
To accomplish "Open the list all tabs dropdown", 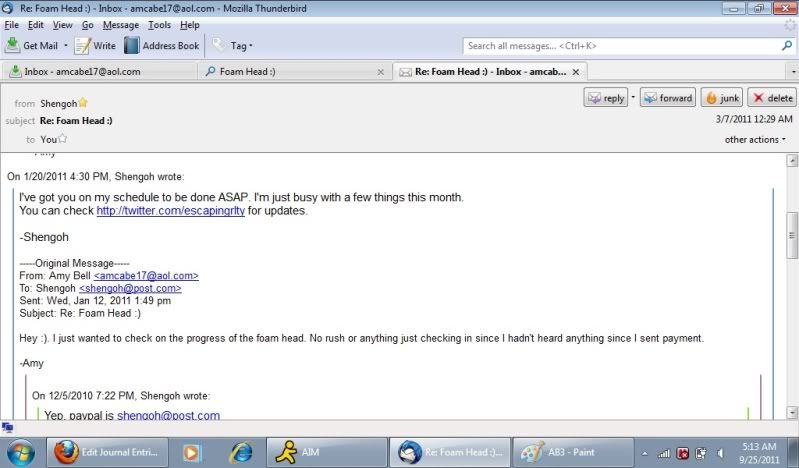I will 793,72.
